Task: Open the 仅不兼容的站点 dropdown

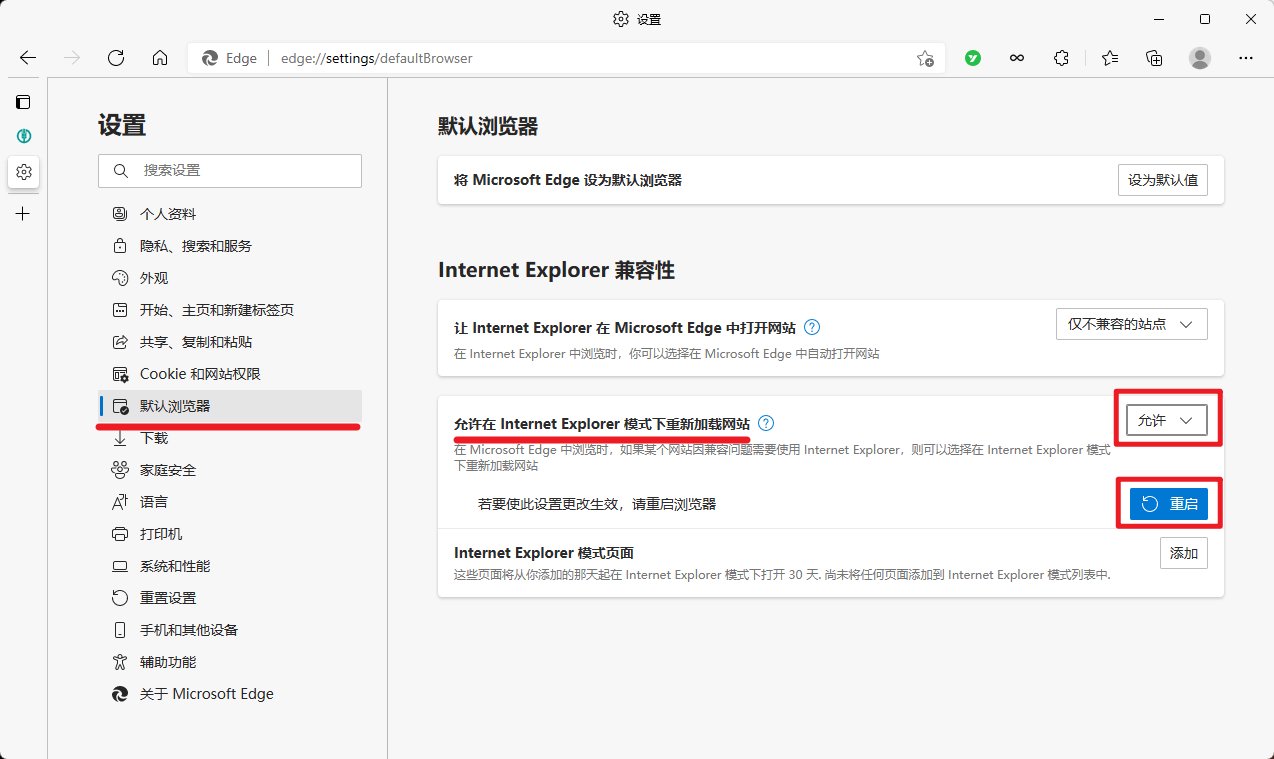Action: point(1131,323)
